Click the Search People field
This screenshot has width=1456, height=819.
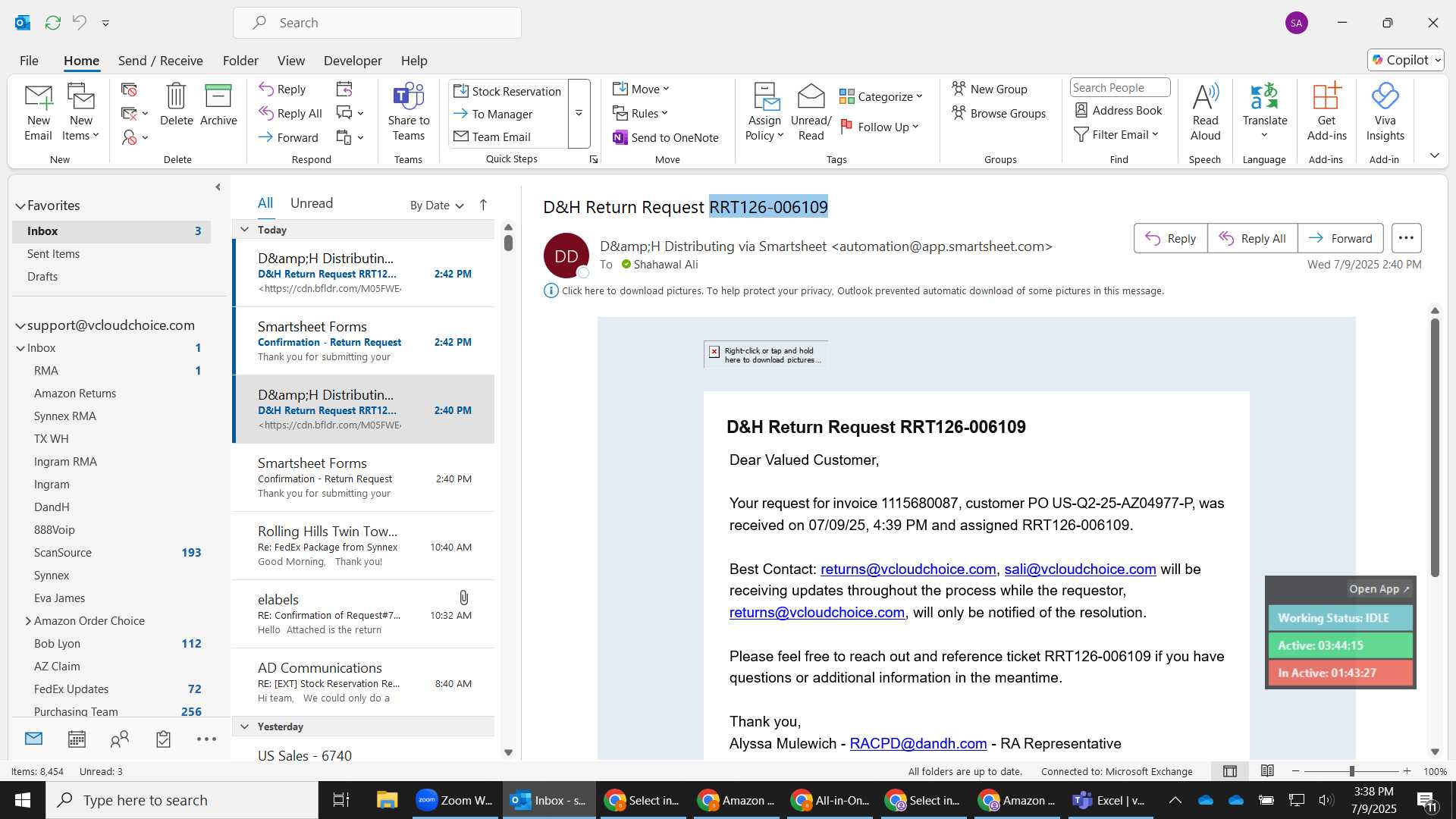coord(1119,88)
